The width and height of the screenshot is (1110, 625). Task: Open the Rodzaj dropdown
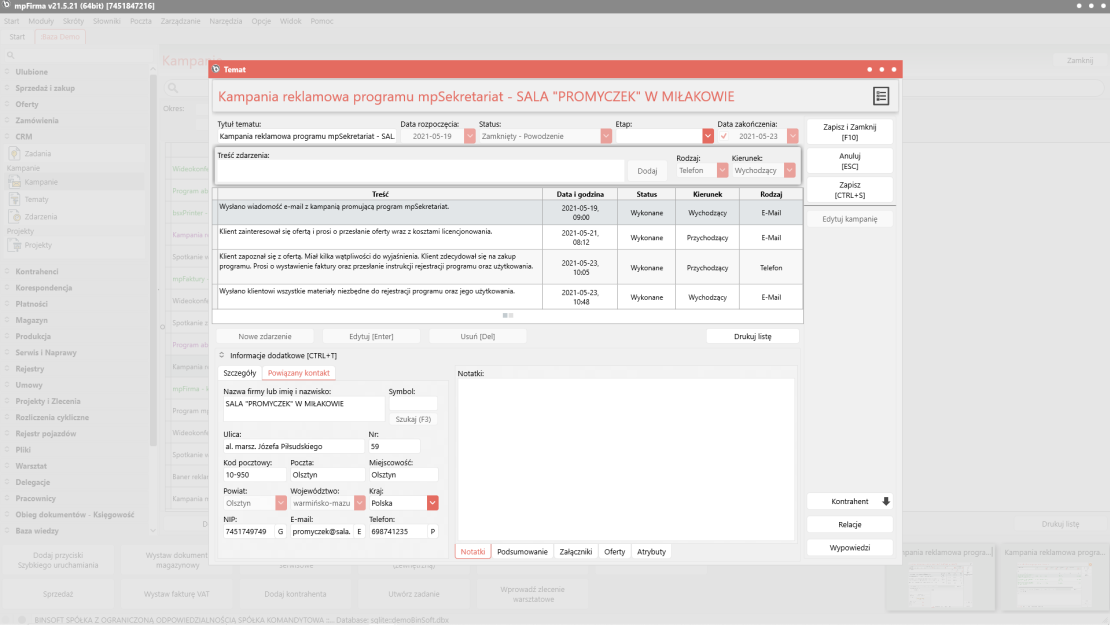[722, 170]
